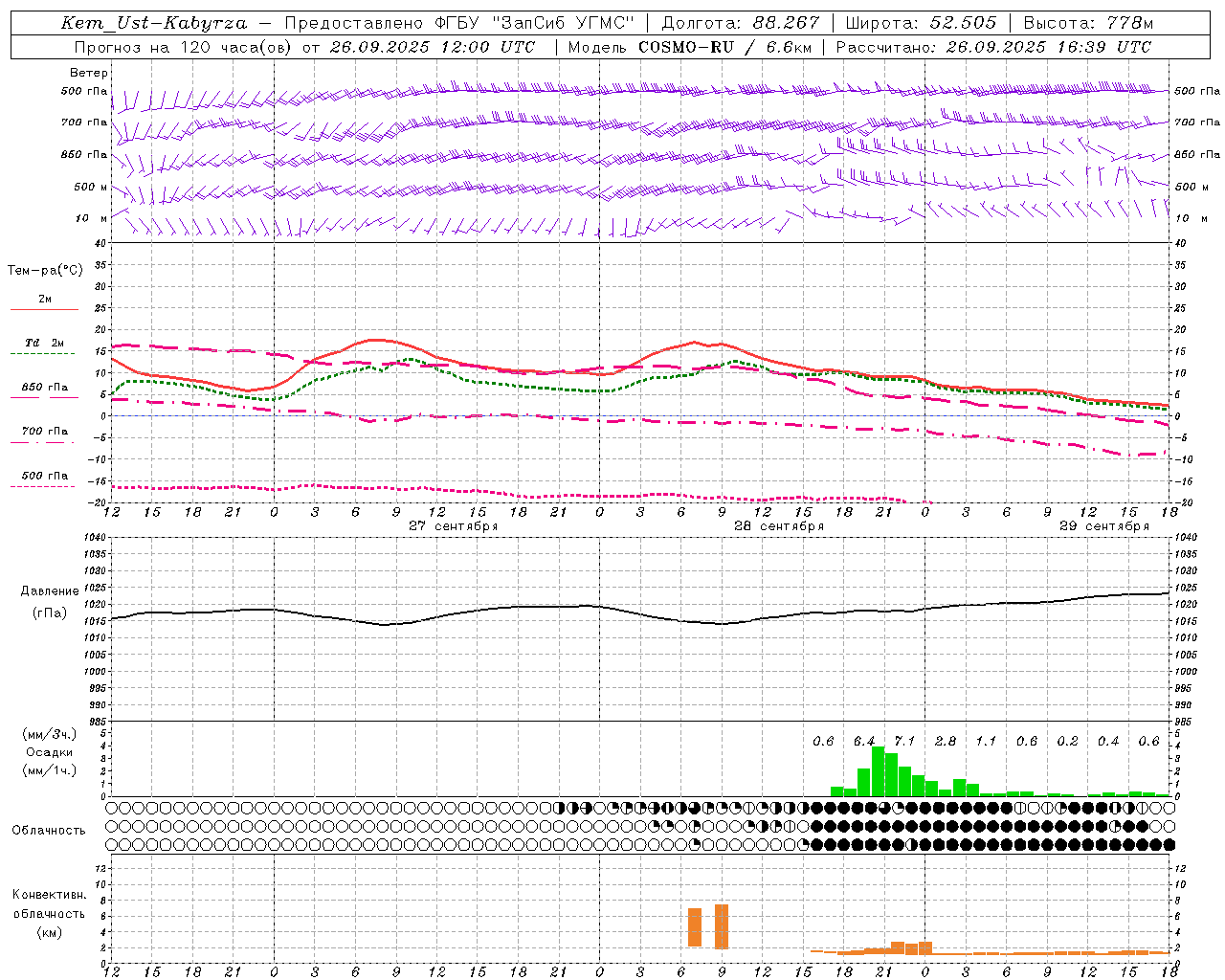The image size is (1225, 980).
Task: Click the Тем-ра(°C) temperature label
Action: (x=45, y=271)
